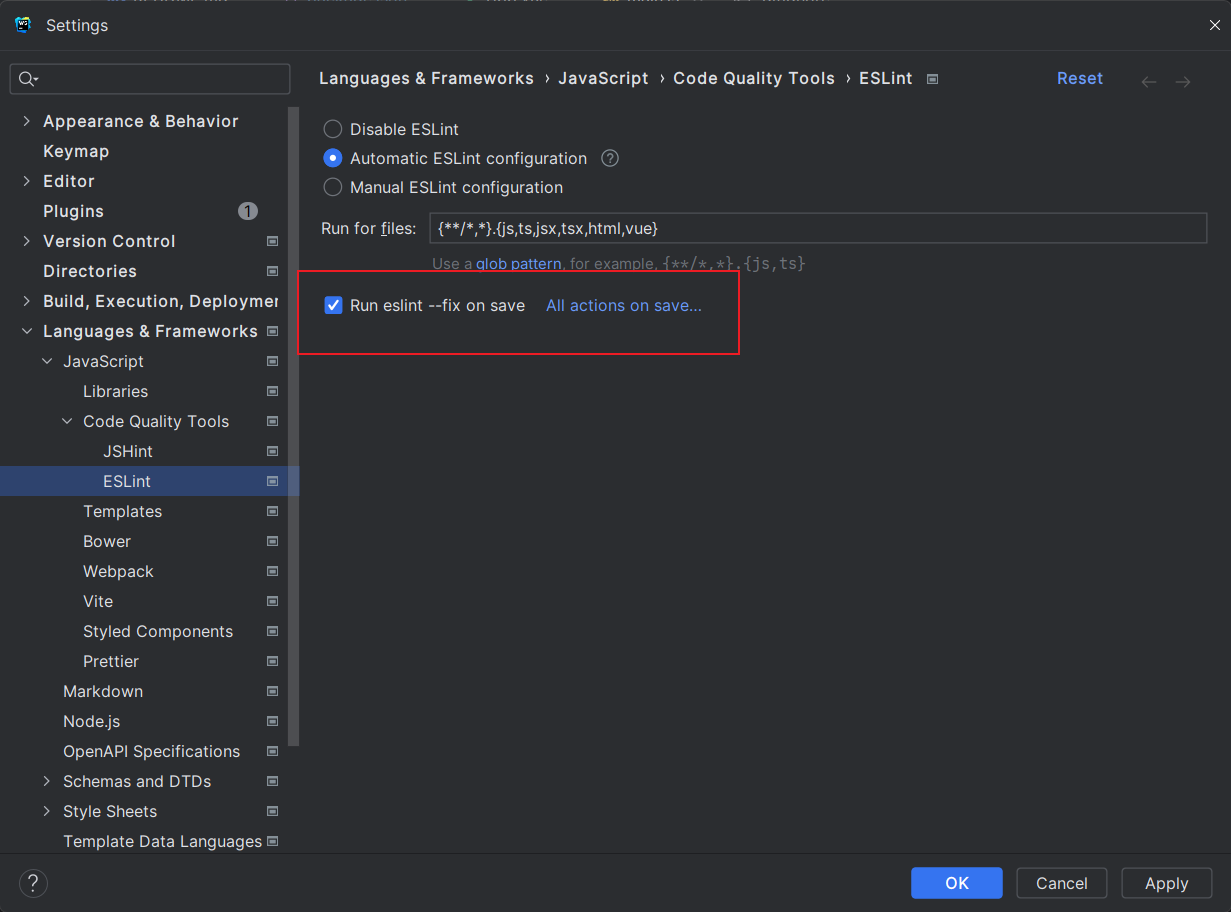Click project icon on Languages & Frameworks row
The height and width of the screenshot is (912, 1231).
273,331
